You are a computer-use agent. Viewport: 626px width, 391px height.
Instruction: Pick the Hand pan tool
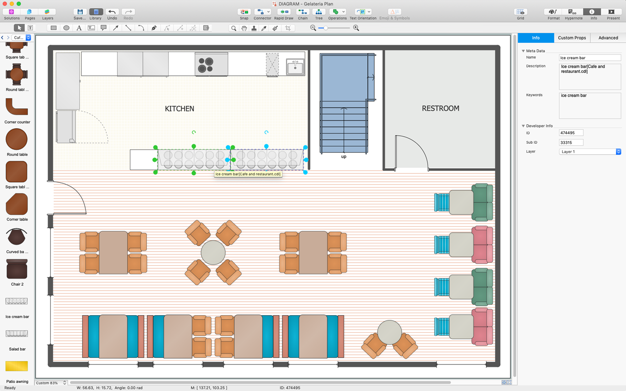coord(244,28)
